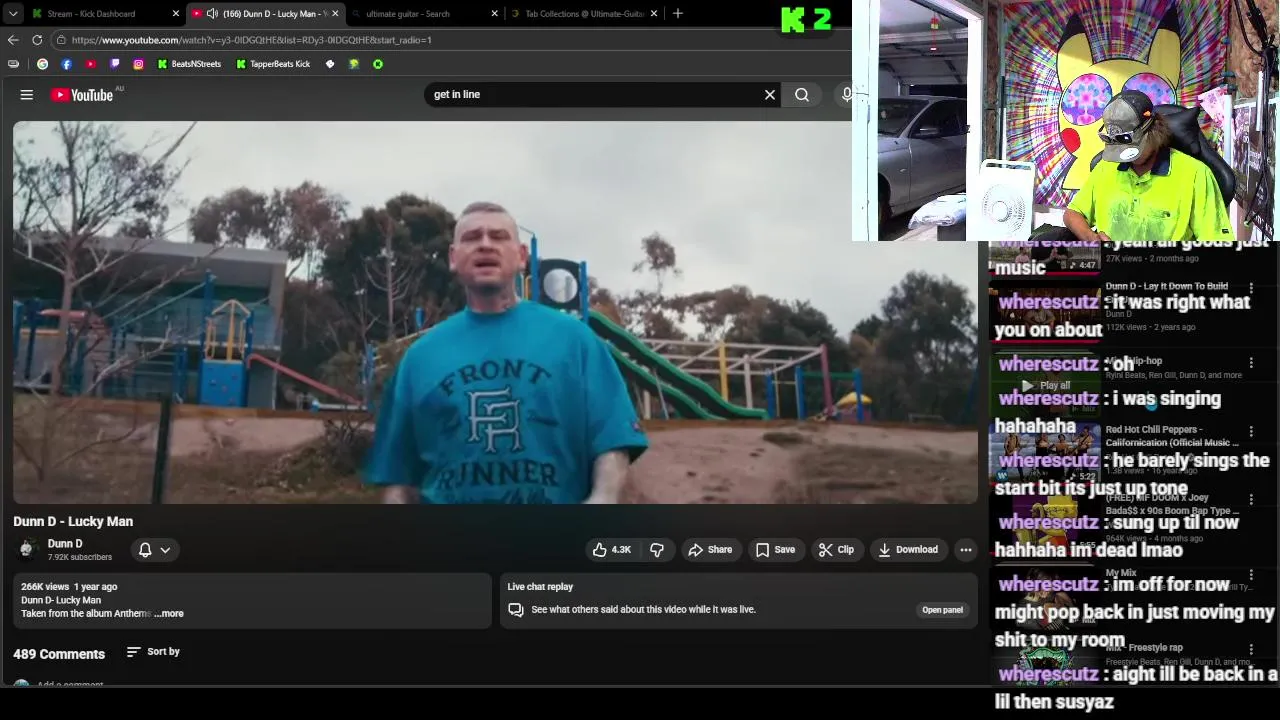Open a new browser tab
Image resolution: width=1280 pixels, height=720 pixels.
(678, 14)
